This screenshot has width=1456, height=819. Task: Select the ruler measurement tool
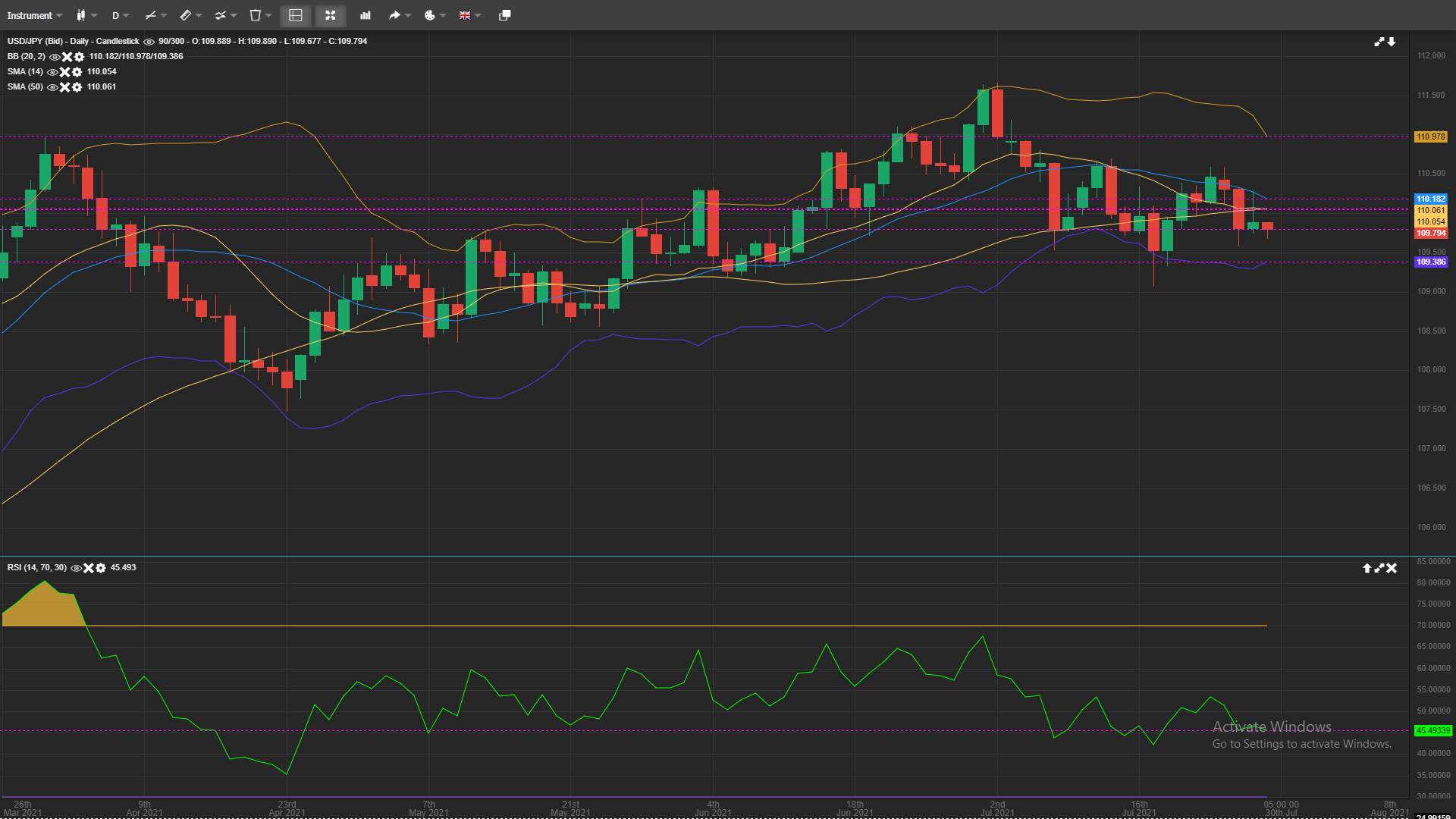pos(186,15)
